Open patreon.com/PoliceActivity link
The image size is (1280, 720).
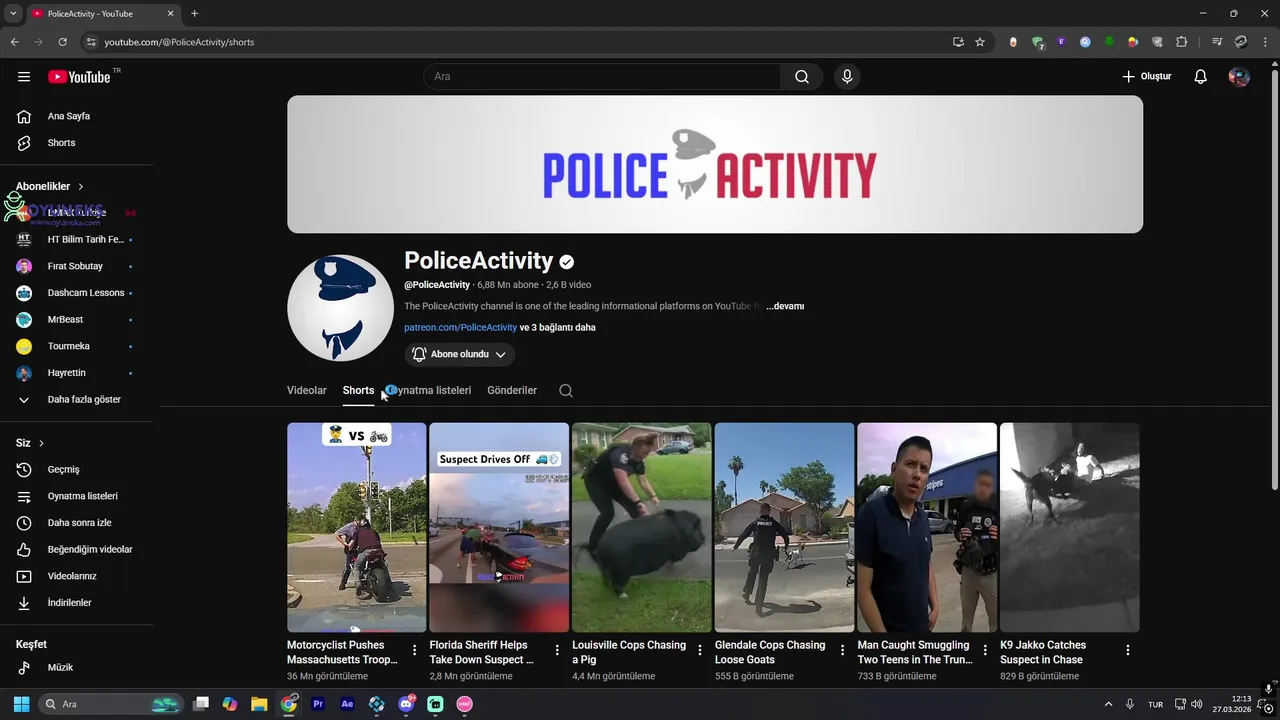point(460,328)
